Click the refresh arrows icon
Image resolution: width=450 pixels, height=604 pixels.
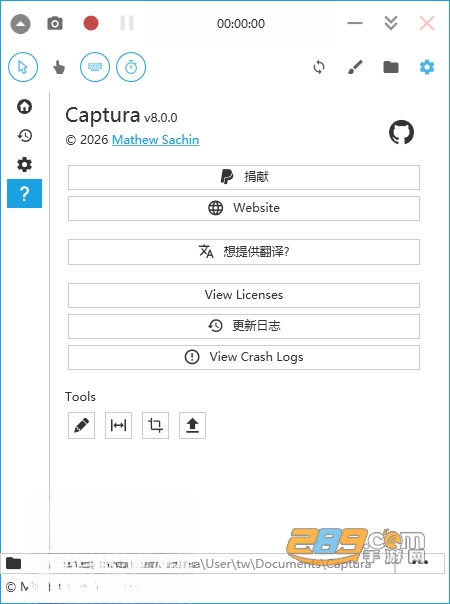[319, 67]
